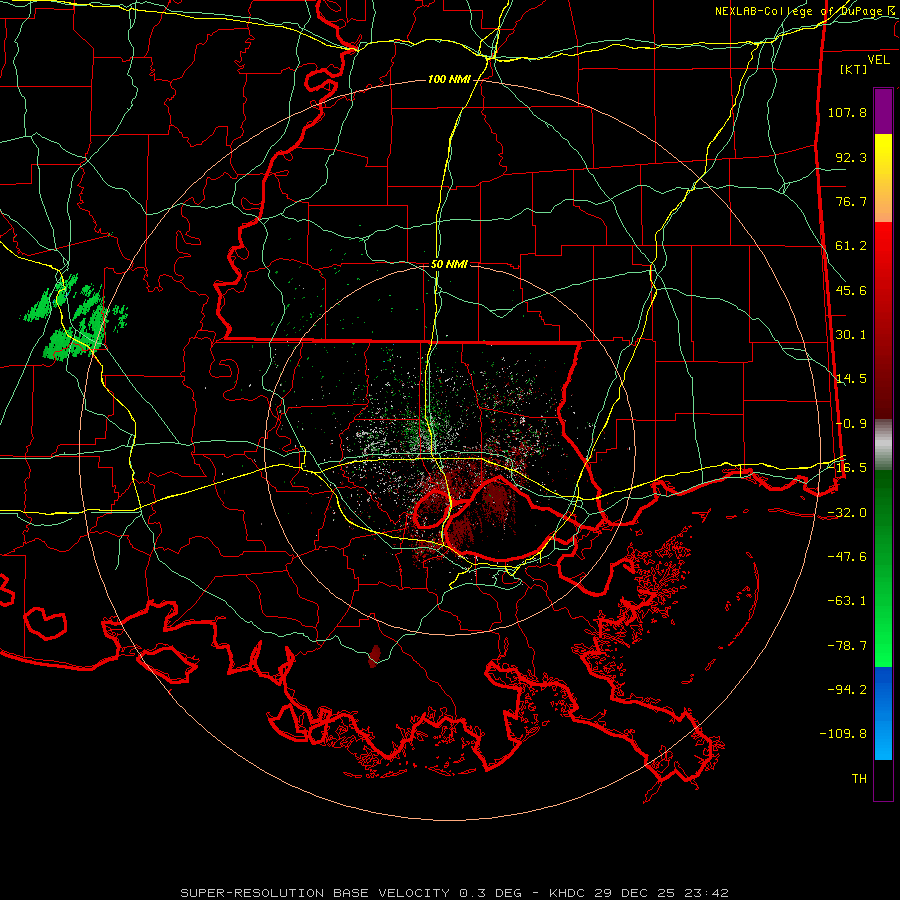Click the 76.7 velocity scale value

(x=851, y=201)
